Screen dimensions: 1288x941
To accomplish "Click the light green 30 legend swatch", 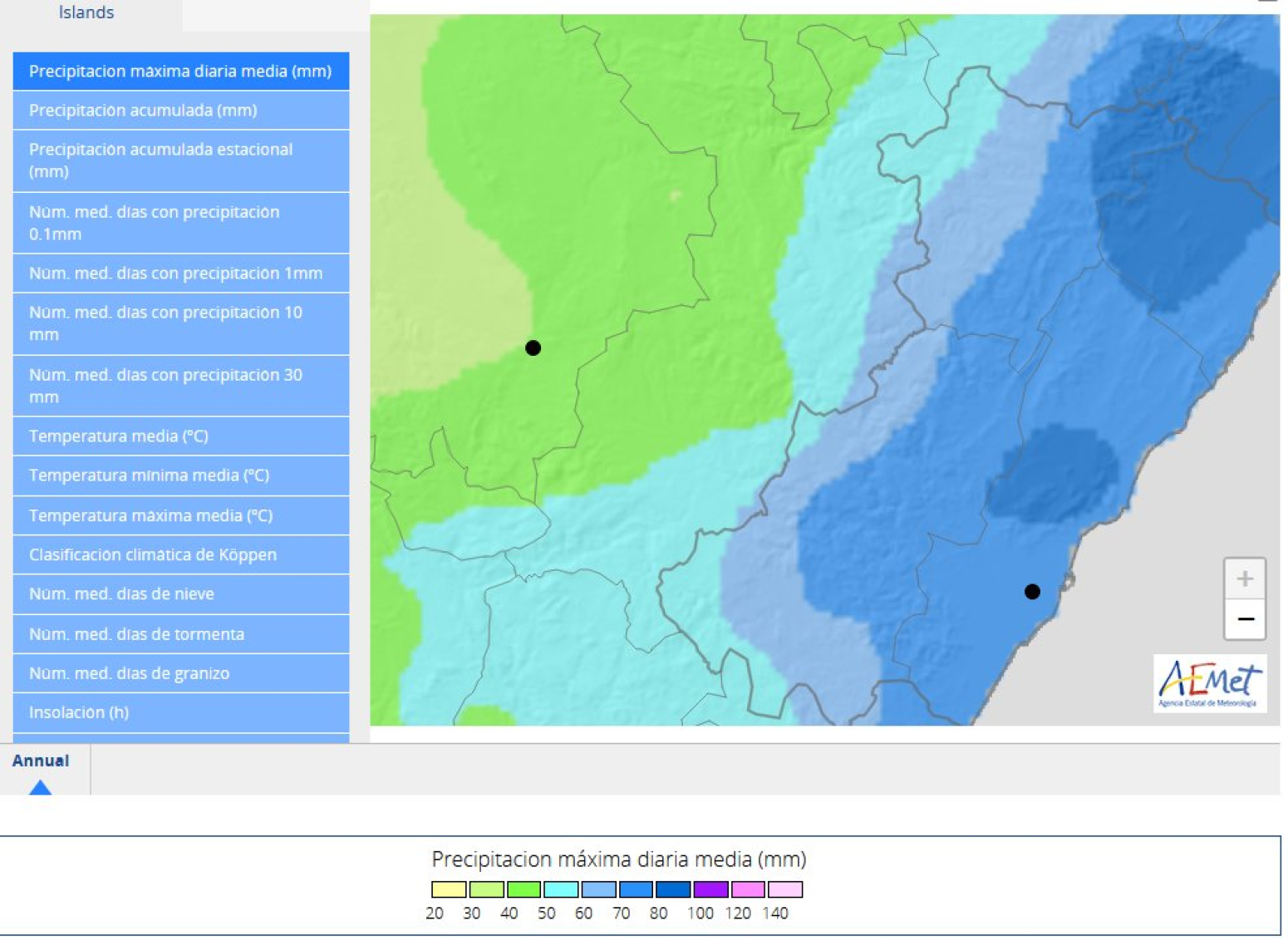I will point(487,889).
